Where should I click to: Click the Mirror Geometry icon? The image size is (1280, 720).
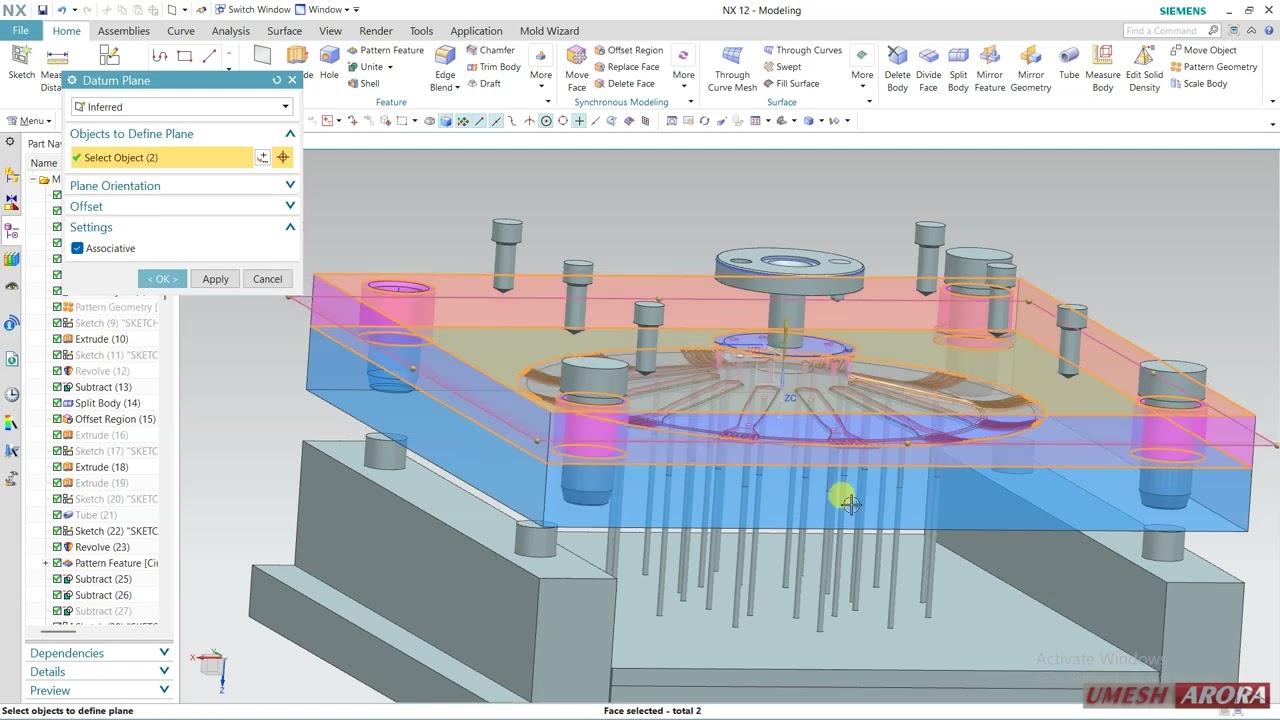click(1030, 57)
